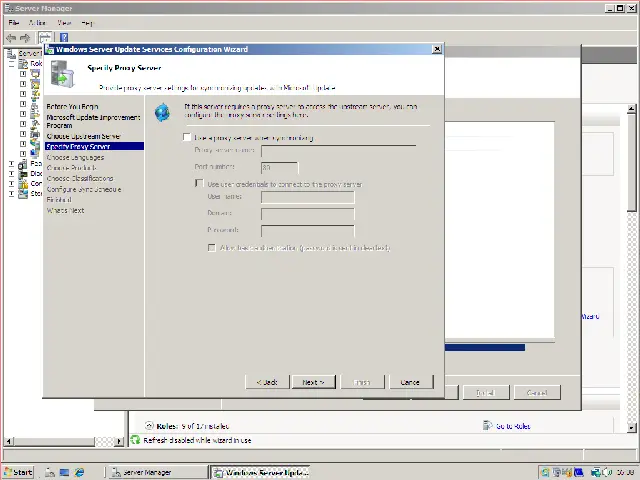The height and width of the screenshot is (480, 640).
Task: Open the View menu
Action: (64, 23)
